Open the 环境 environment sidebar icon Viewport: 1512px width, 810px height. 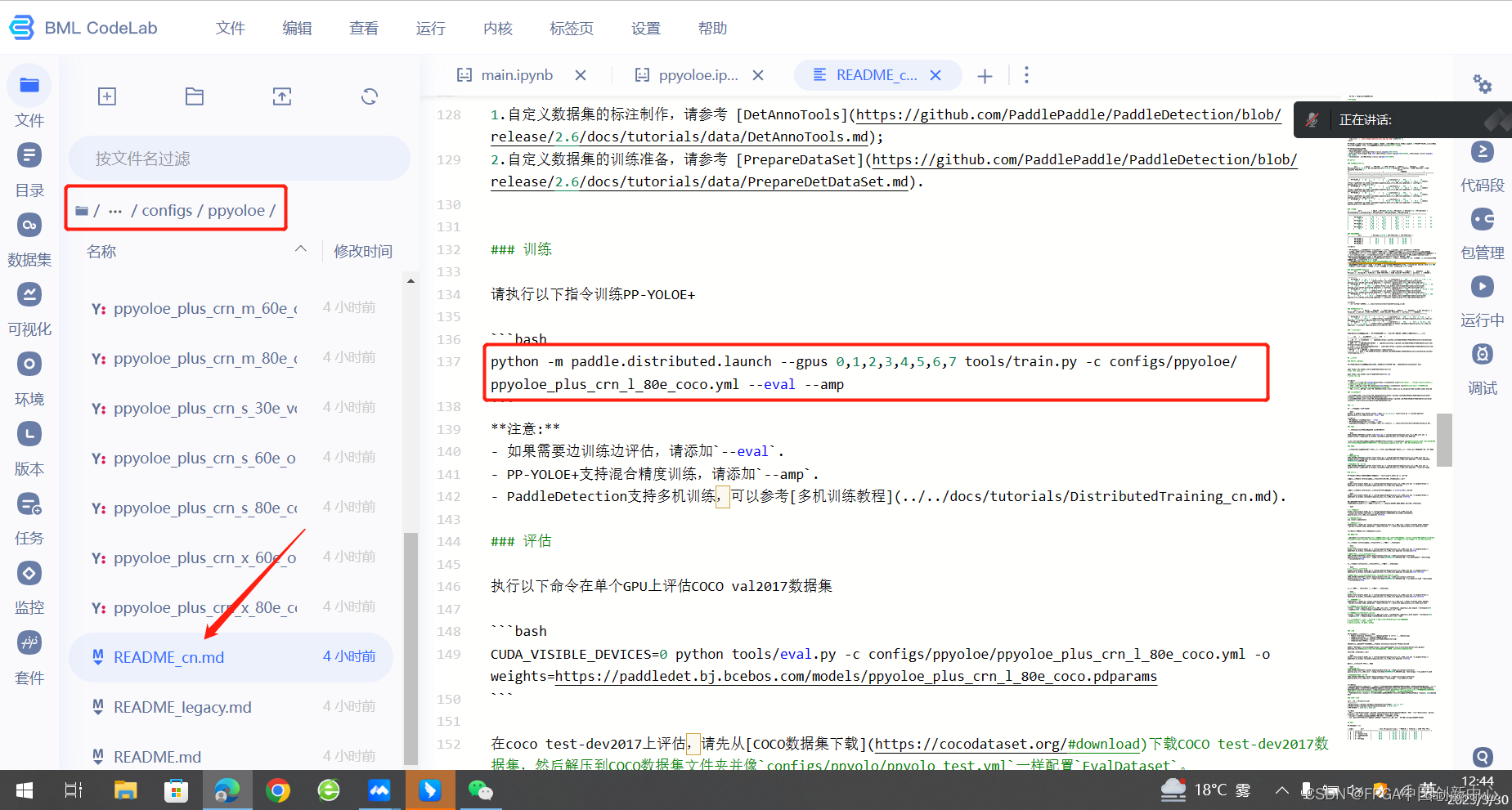(x=29, y=364)
